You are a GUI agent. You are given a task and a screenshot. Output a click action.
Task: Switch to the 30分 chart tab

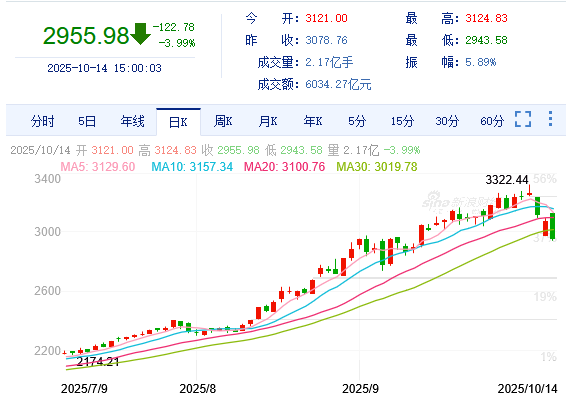pos(447,121)
